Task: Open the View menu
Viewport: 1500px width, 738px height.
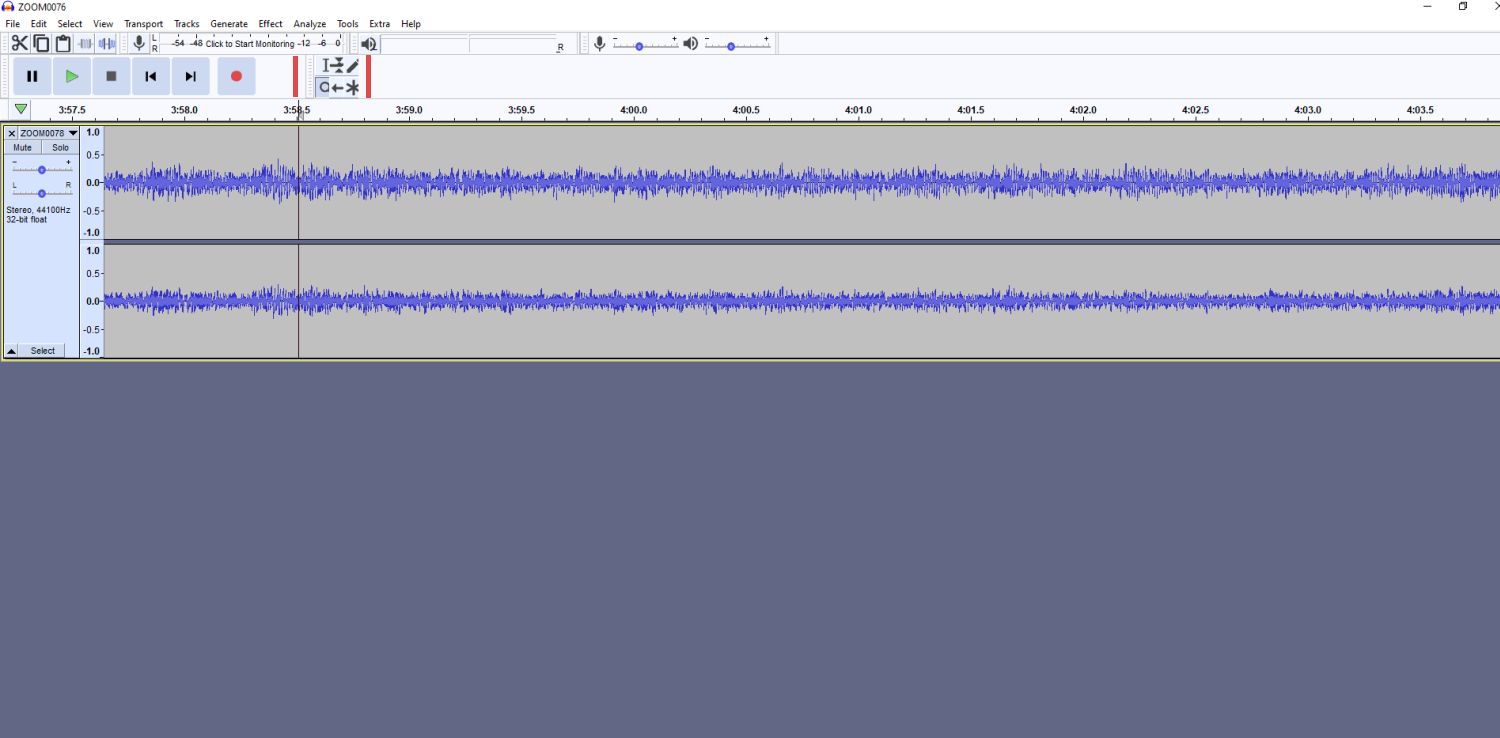Action: click(103, 24)
